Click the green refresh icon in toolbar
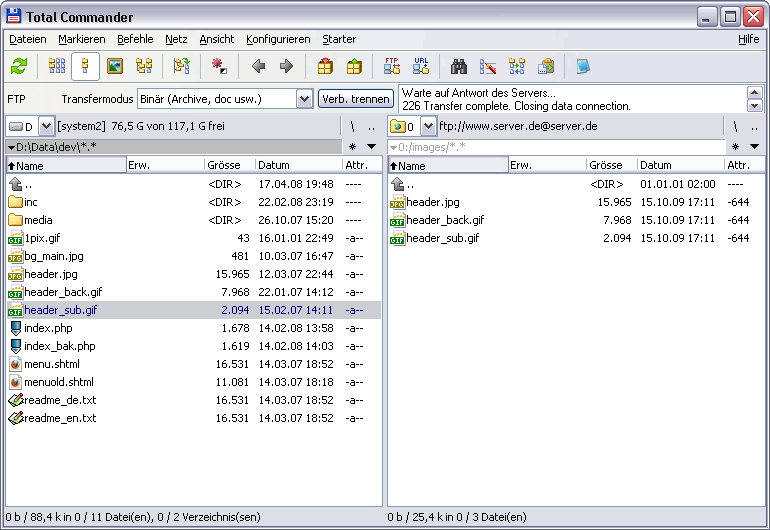770x530 pixels. click(19, 67)
